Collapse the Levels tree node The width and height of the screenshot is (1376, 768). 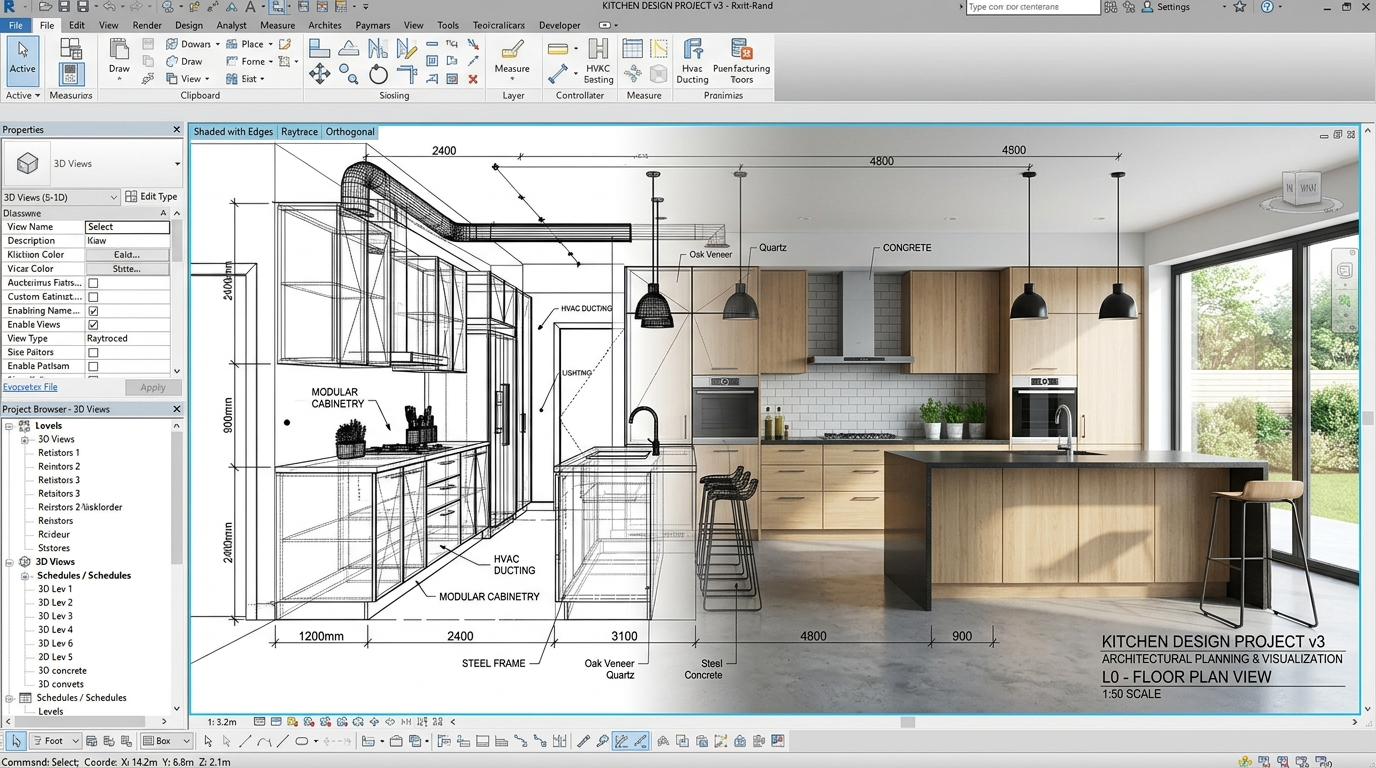9,426
